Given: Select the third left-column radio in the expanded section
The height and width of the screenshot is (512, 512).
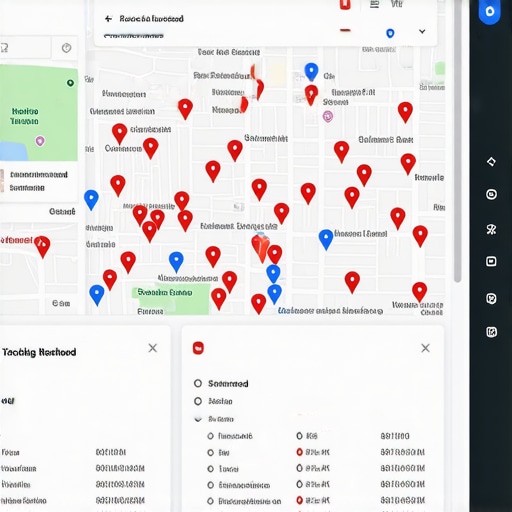Looking at the screenshot, I should coord(210,469).
